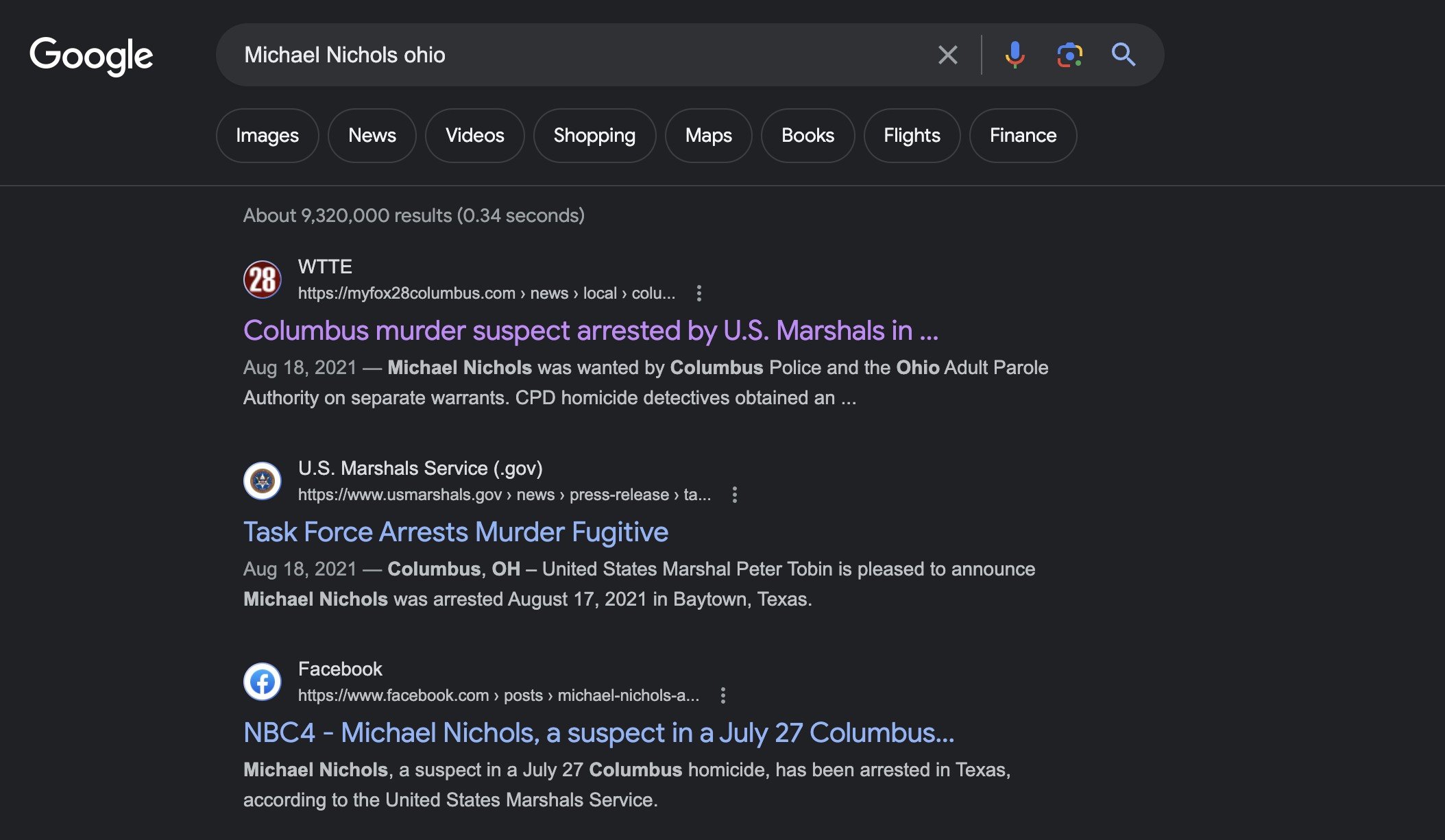The width and height of the screenshot is (1445, 840).
Task: Click the usmarshals.gov URL breadcrumb
Action: 505,495
